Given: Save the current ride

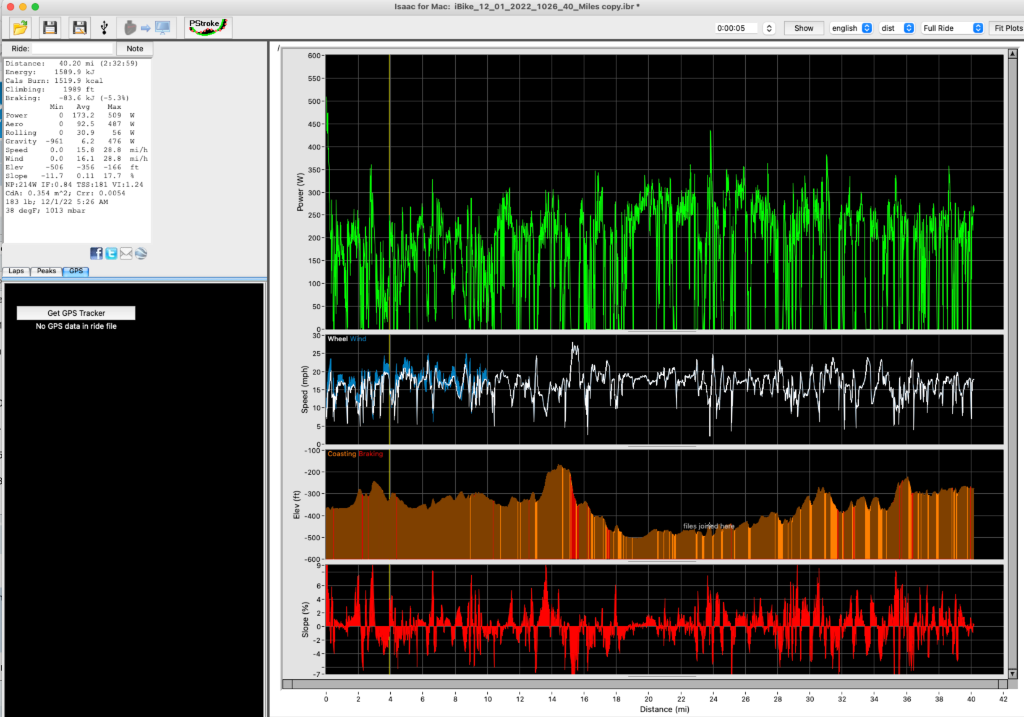Looking at the screenshot, I should coord(48,28).
